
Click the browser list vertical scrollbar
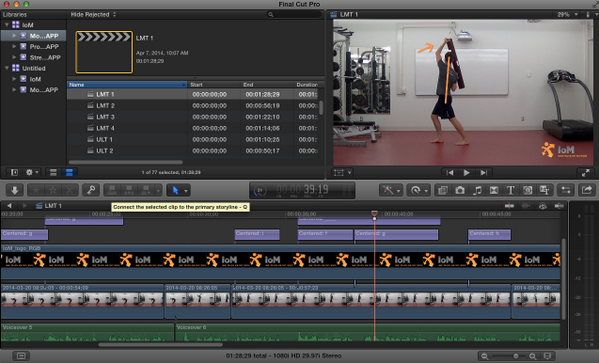click(x=321, y=107)
